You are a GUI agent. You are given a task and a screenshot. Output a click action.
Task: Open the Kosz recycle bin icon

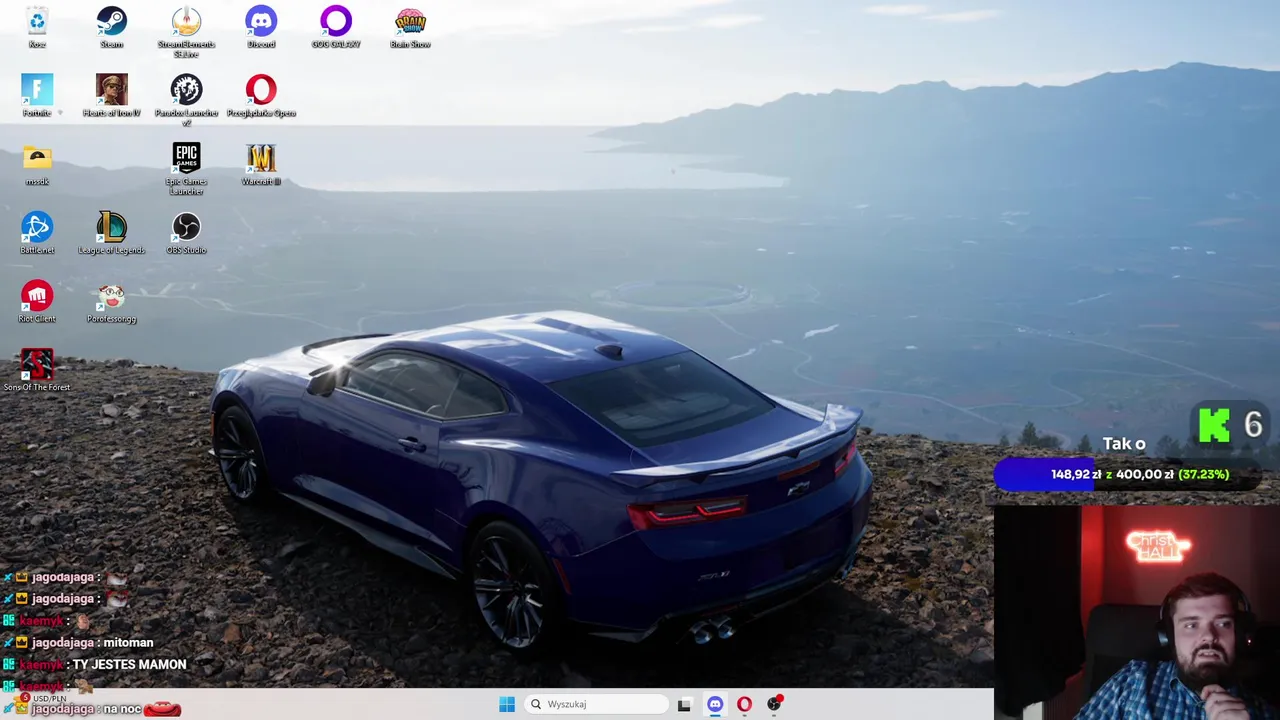(x=37, y=27)
